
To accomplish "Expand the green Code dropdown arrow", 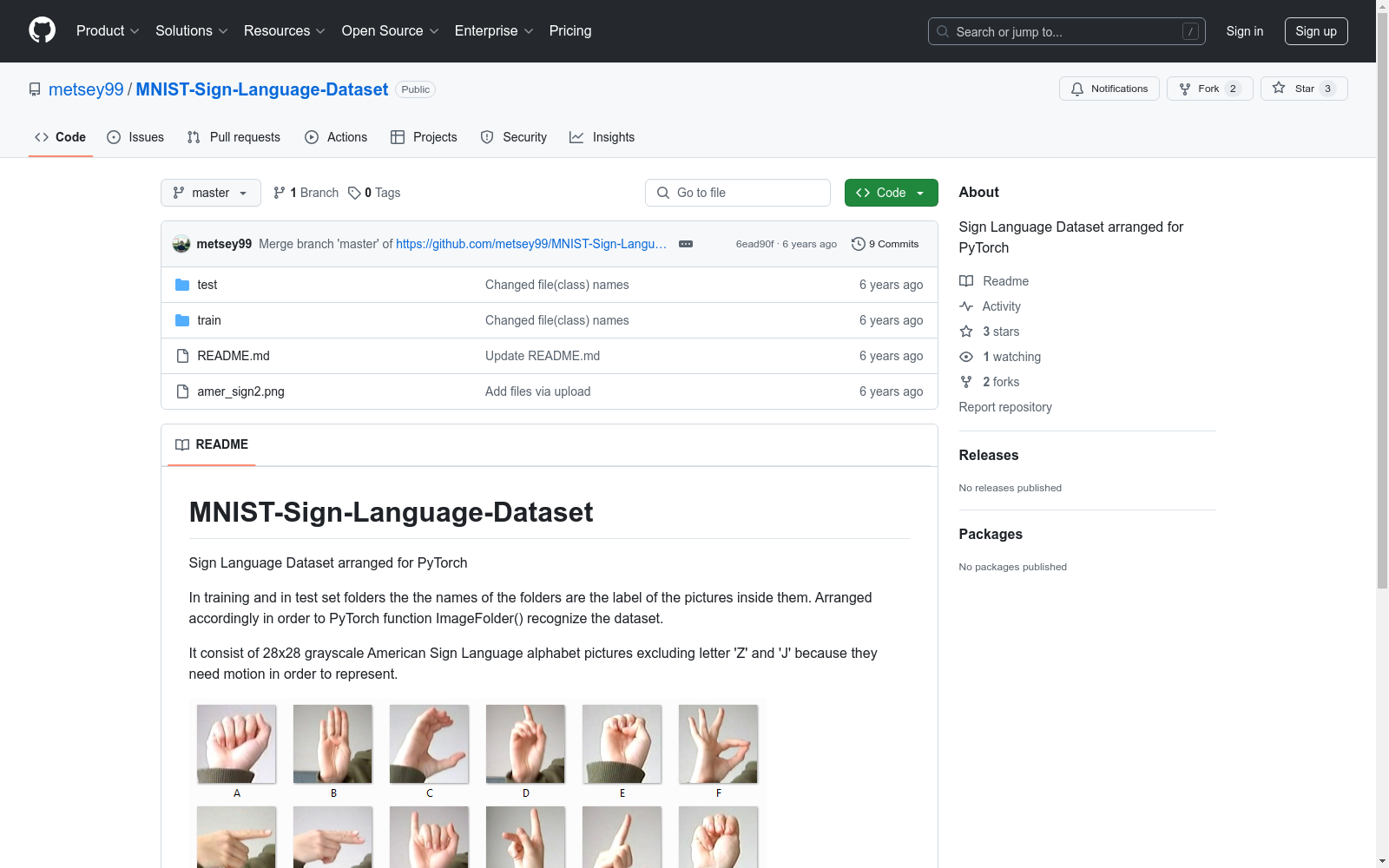I will tap(922, 193).
